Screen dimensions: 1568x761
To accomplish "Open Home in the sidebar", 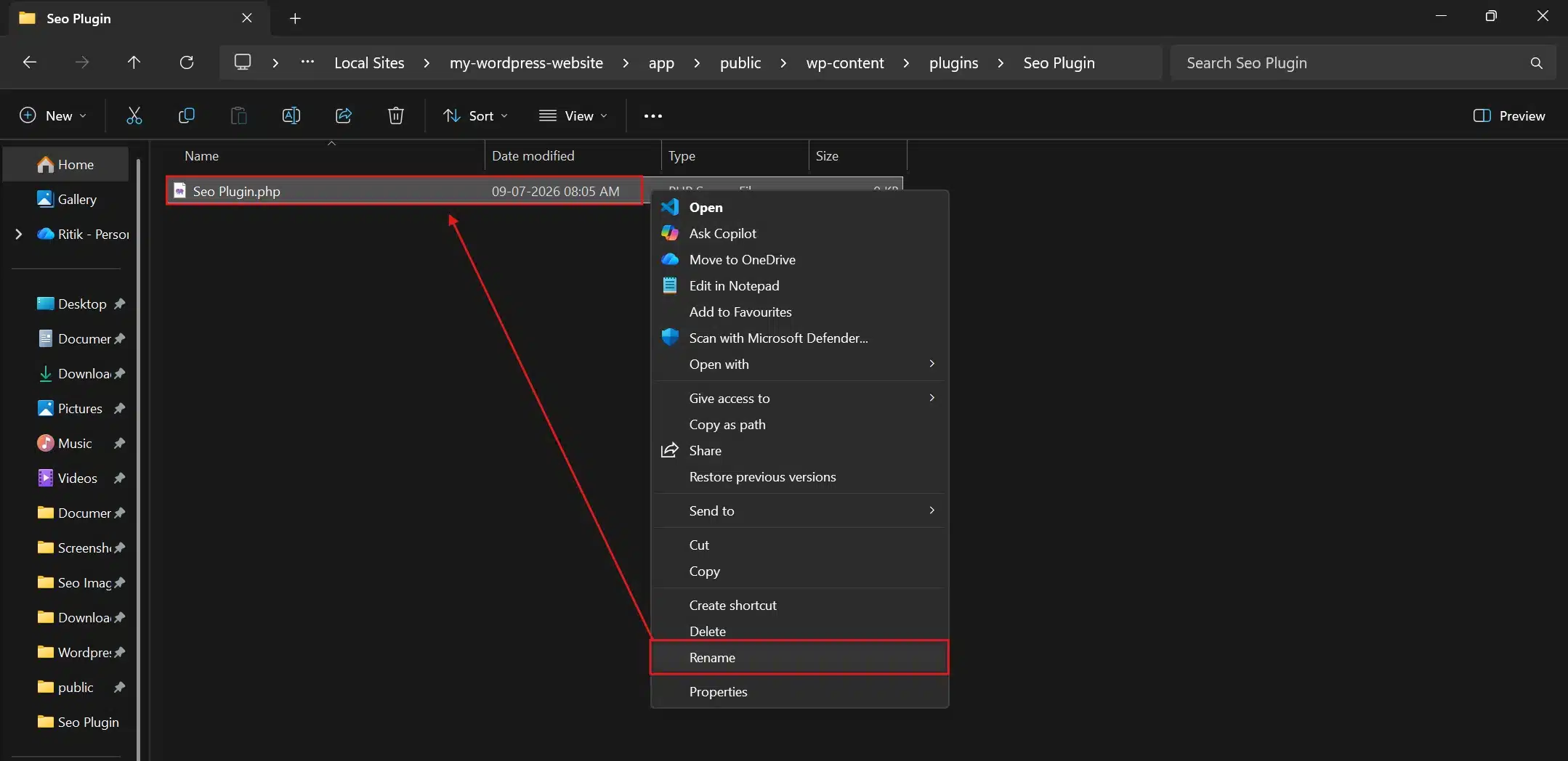I will point(66,164).
